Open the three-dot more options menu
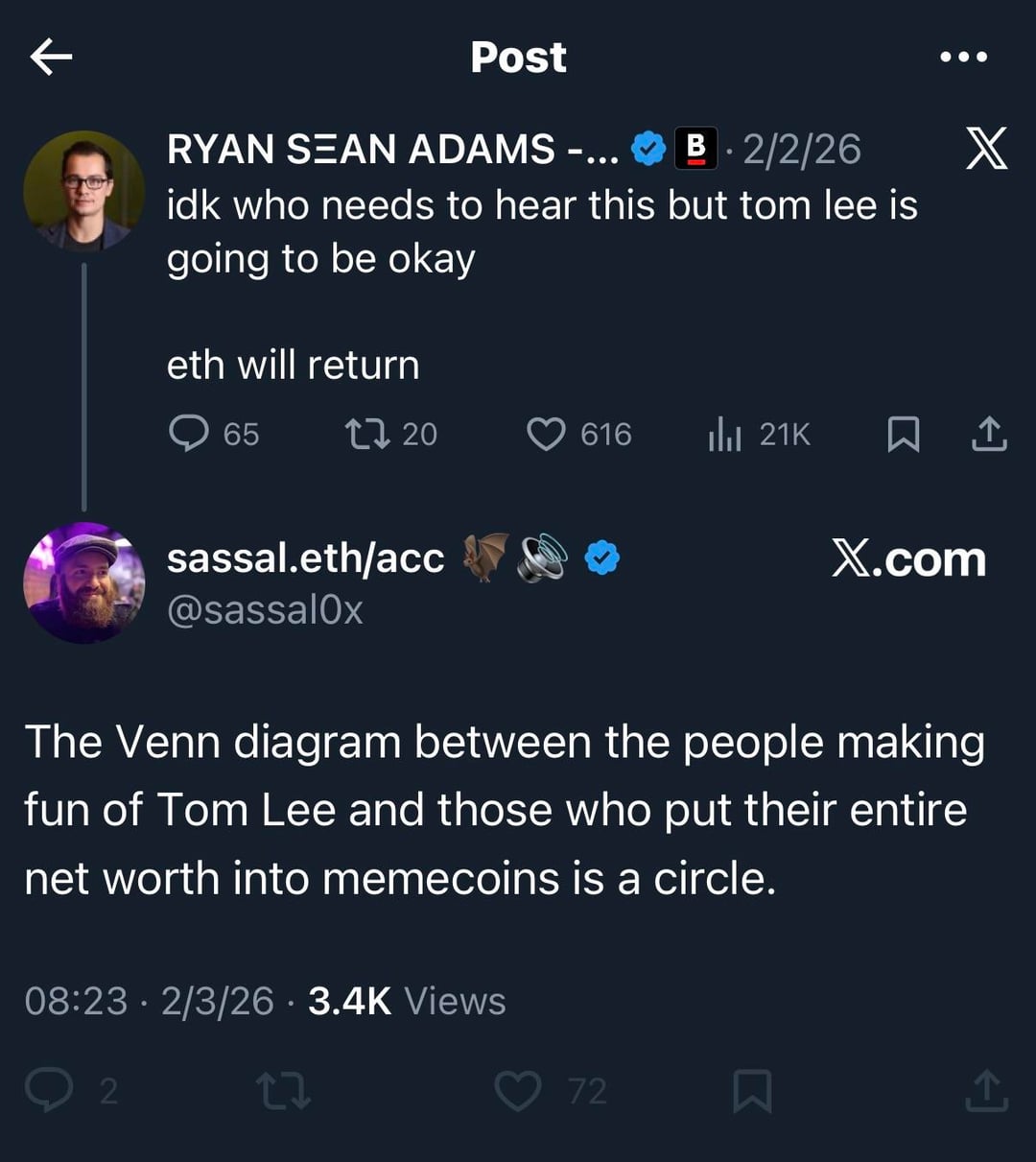Viewport: 1036px width, 1162px height. [963, 58]
